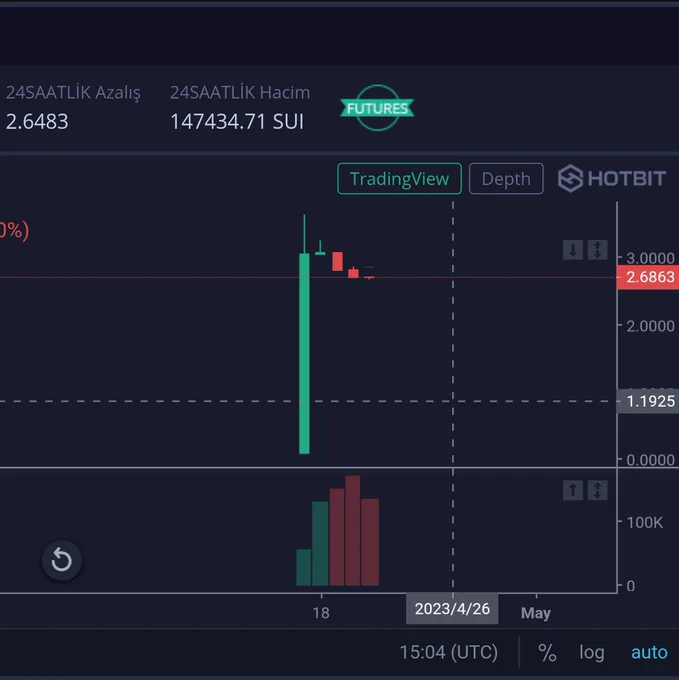Click the 24SAATLİK Hacim label

click(x=240, y=92)
